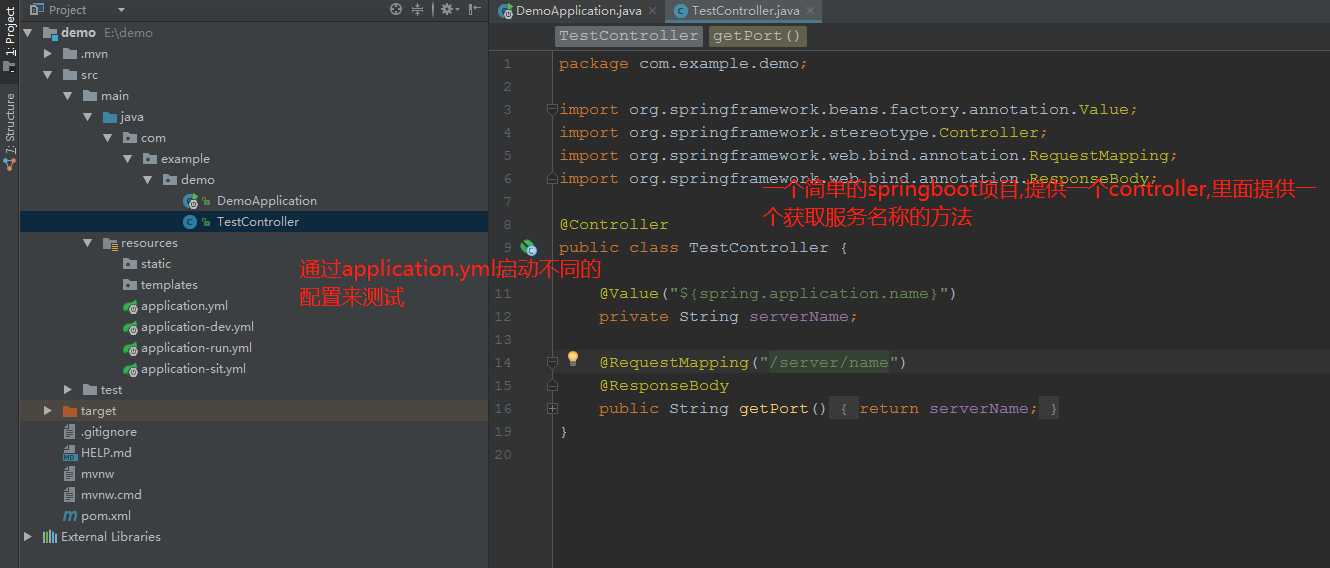This screenshot has width=1330, height=568.
Task: Click the DemoApplication.java tab file icon
Action: pyautogui.click(x=507, y=11)
